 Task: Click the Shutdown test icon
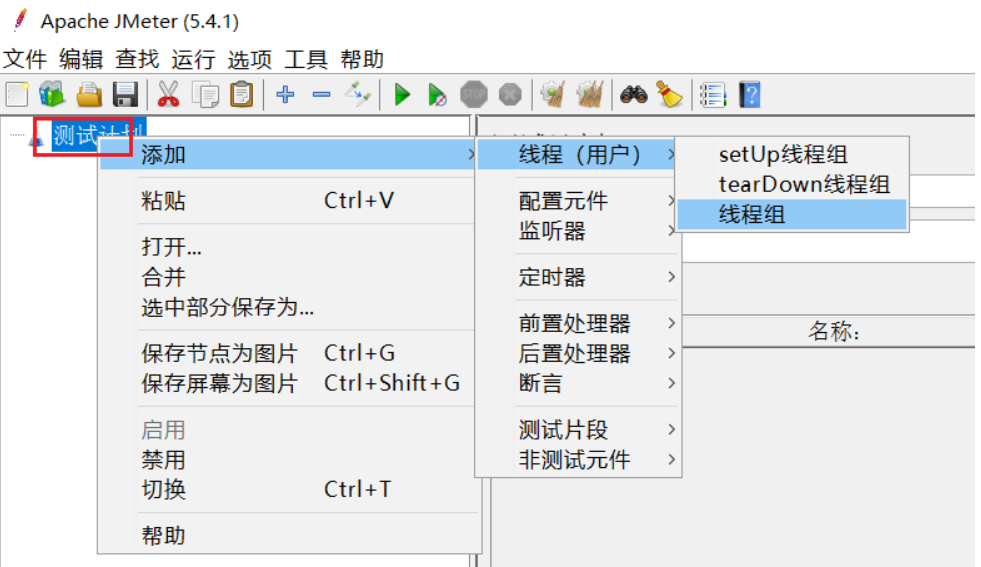(510, 95)
